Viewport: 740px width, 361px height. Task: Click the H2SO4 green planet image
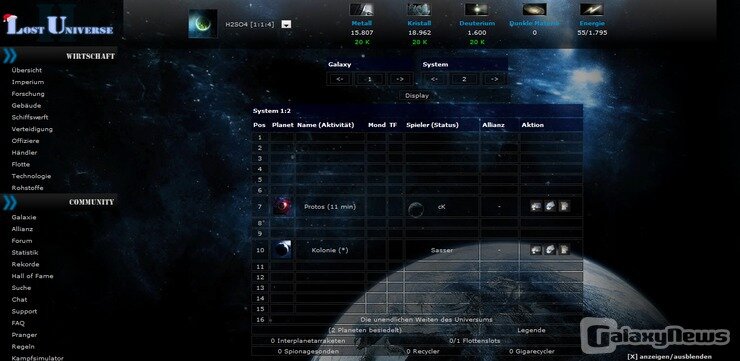tap(203, 24)
